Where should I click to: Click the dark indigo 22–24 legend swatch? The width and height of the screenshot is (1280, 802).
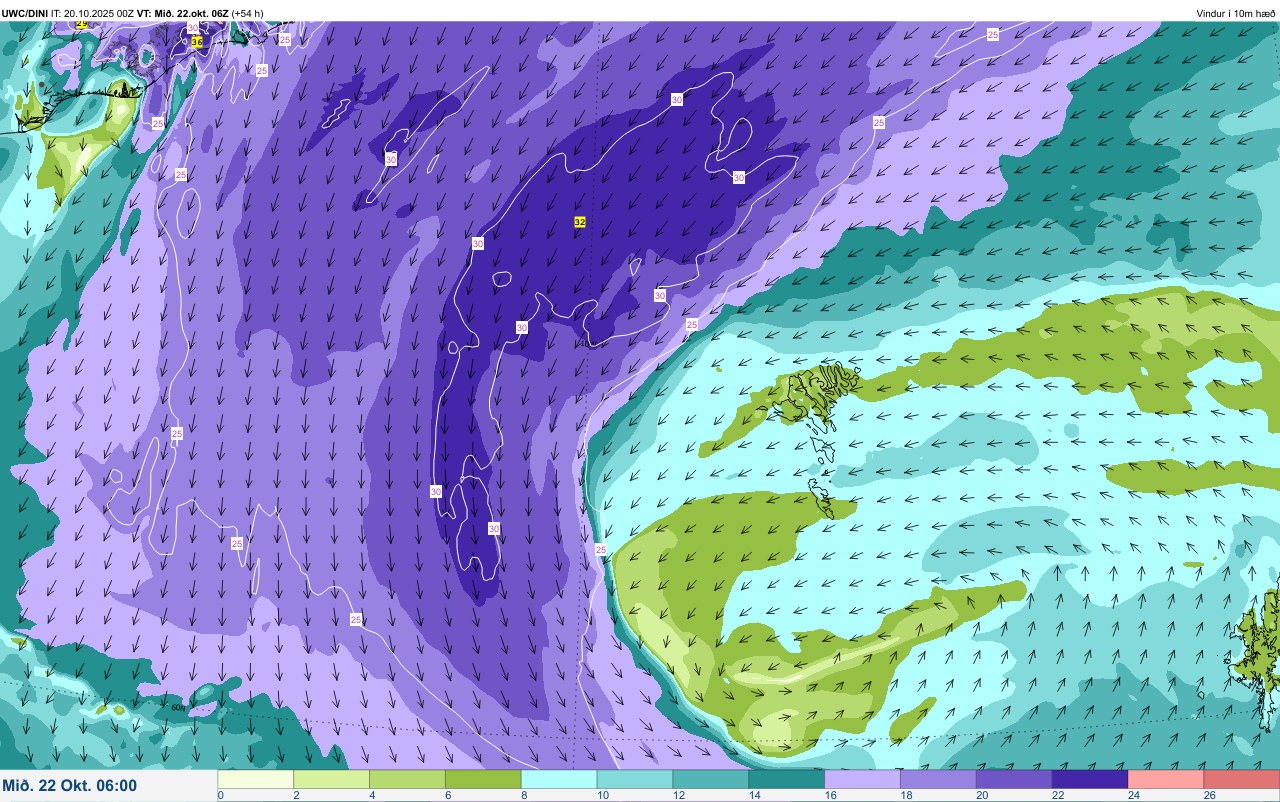click(1091, 779)
